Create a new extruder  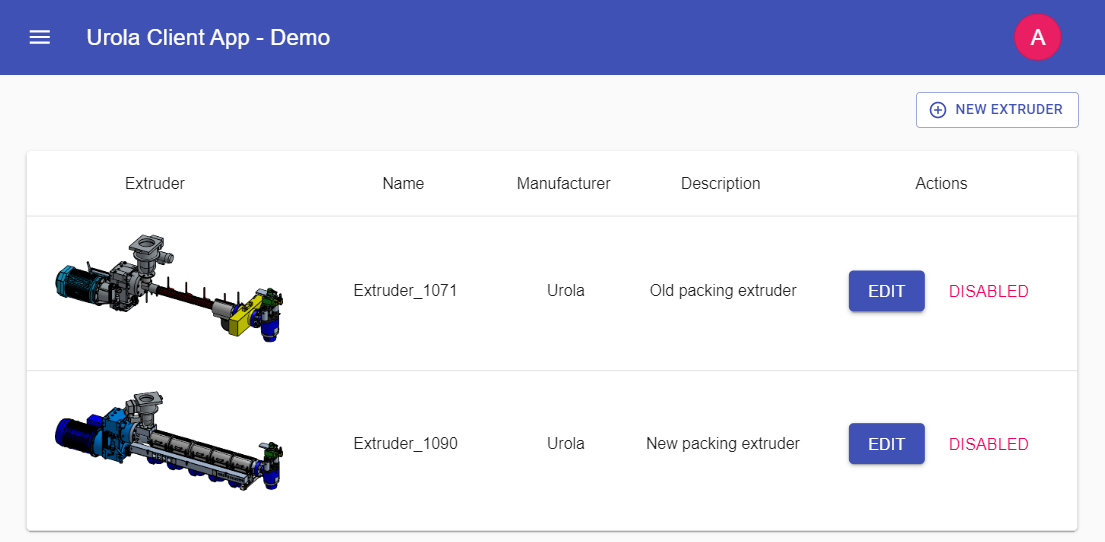point(997,110)
